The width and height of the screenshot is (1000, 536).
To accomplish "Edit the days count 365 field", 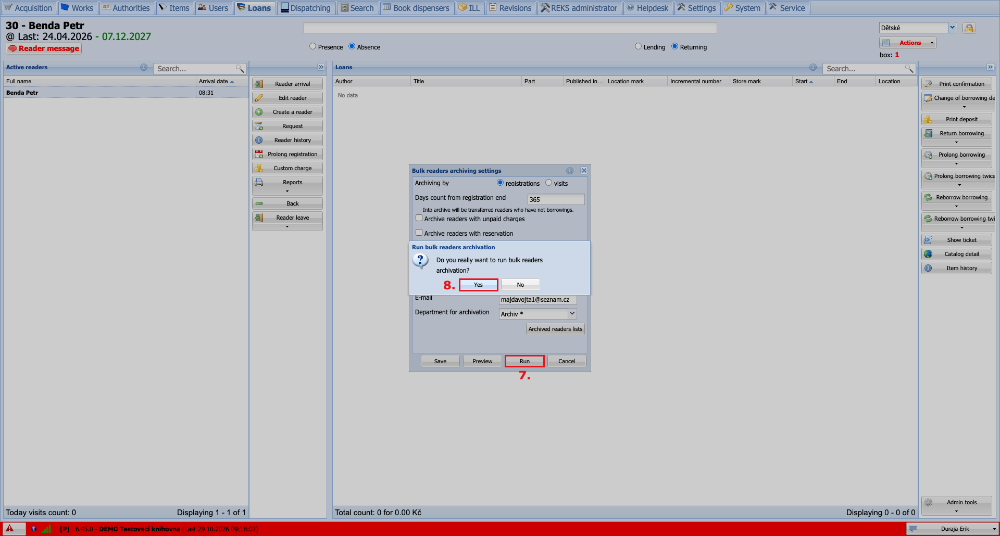I will point(556,199).
